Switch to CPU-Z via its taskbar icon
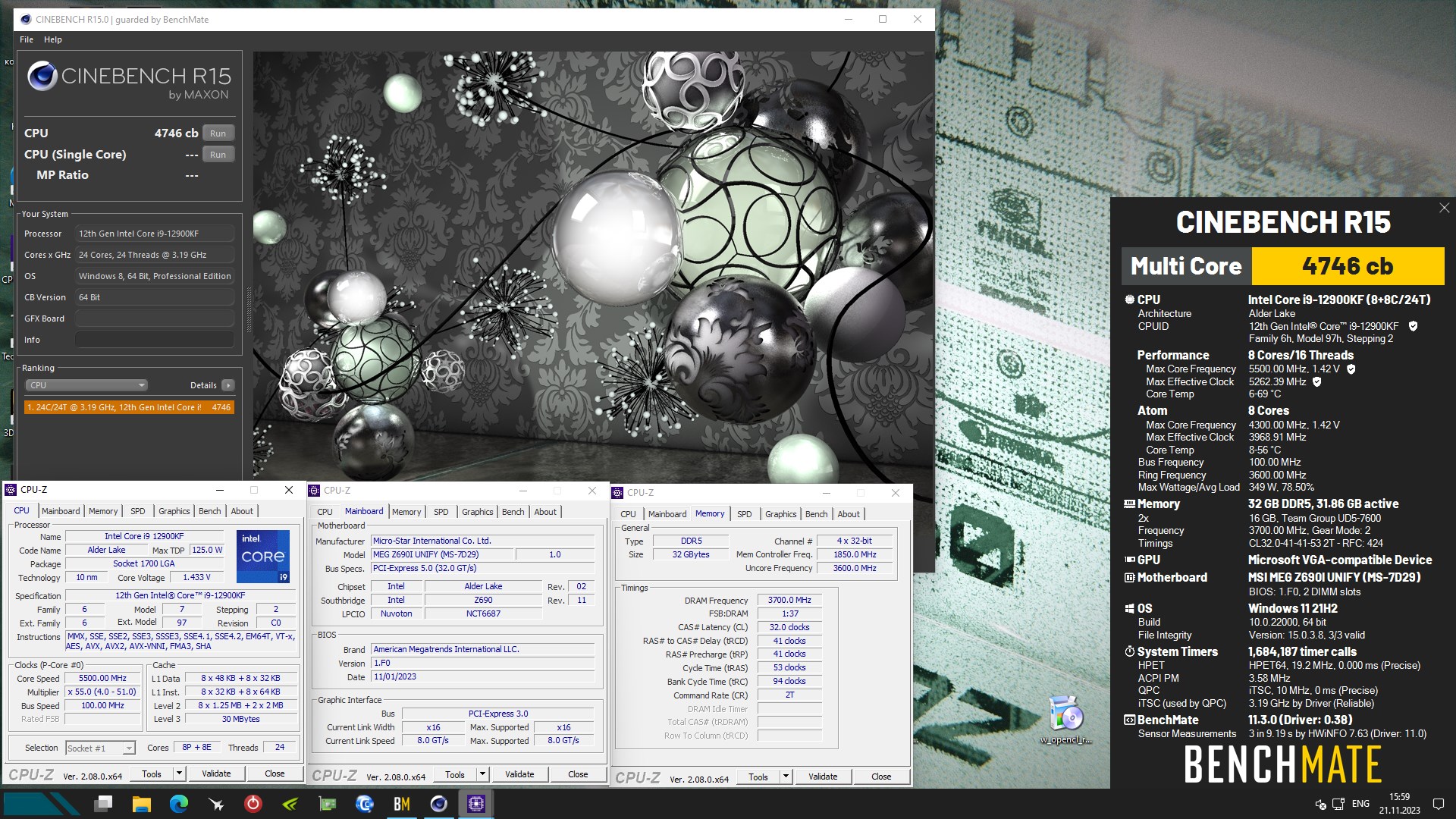Screen dimensions: 1456x819 (x=476, y=803)
